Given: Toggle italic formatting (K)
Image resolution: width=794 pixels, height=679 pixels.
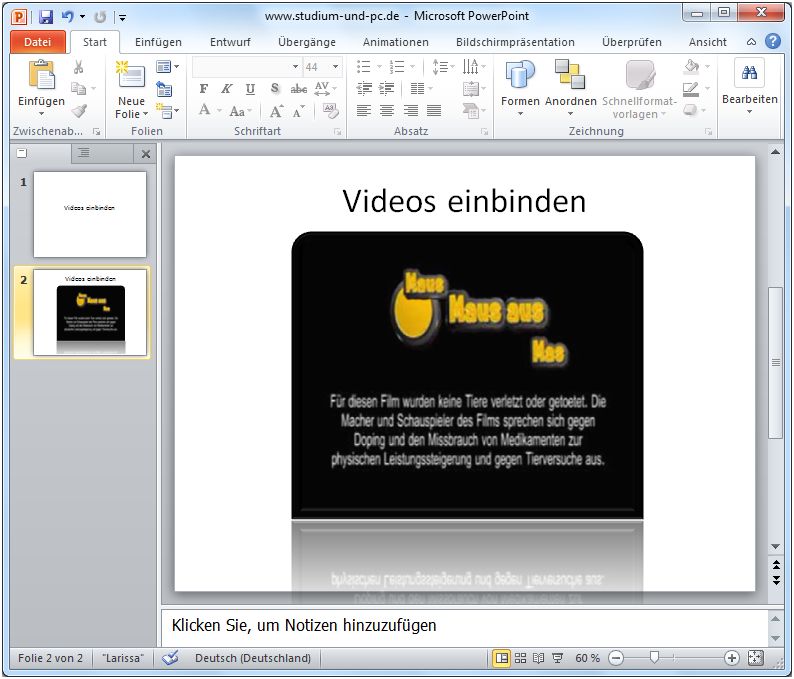Looking at the screenshot, I should (226, 89).
